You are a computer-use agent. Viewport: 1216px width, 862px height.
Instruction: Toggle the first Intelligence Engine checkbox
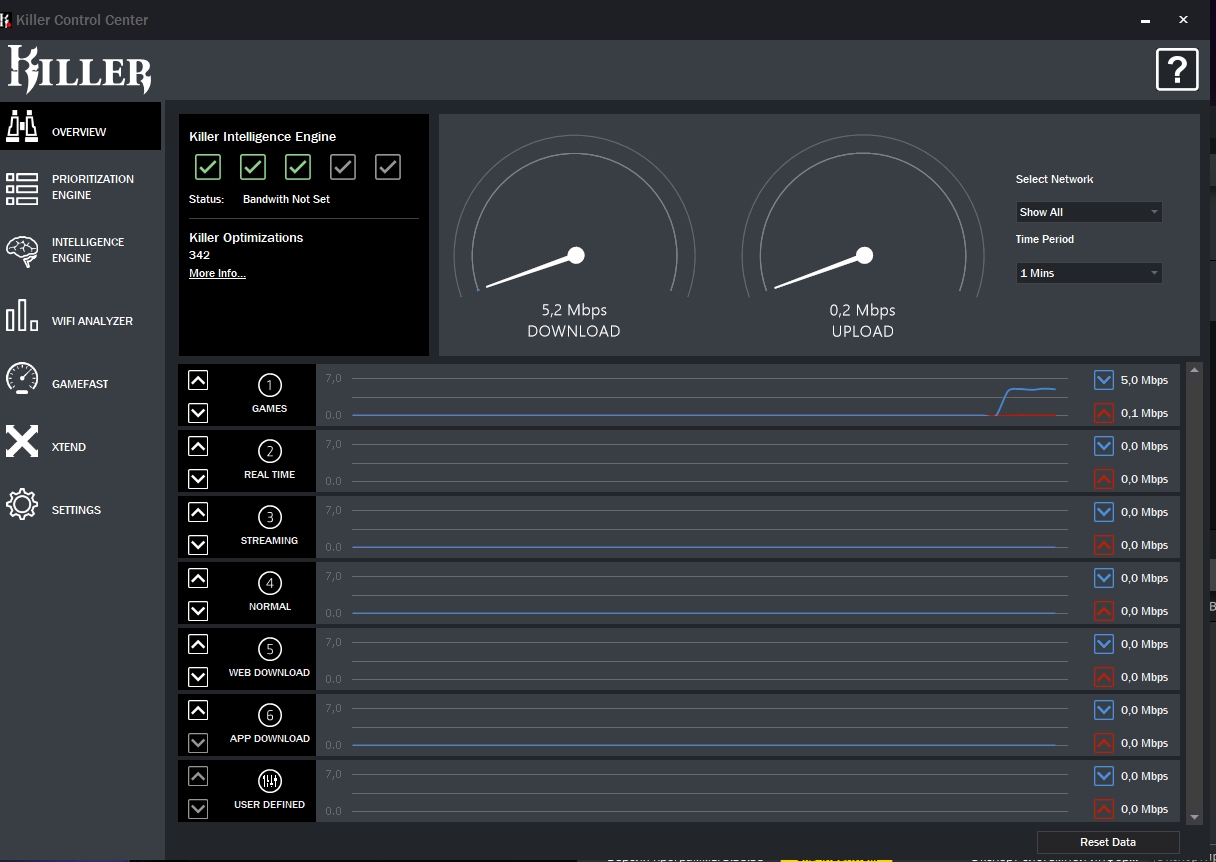208,167
